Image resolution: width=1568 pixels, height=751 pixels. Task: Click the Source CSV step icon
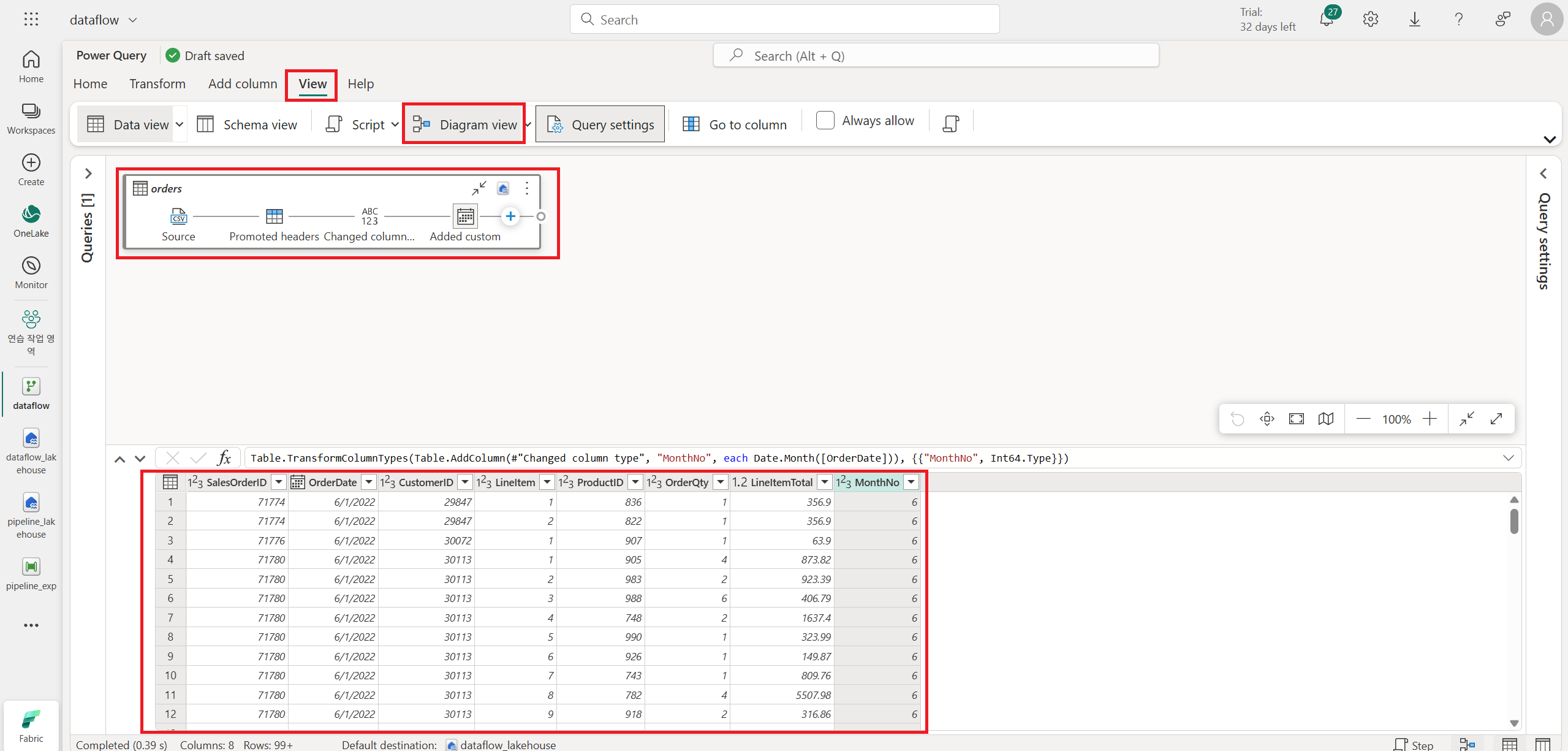click(x=178, y=216)
